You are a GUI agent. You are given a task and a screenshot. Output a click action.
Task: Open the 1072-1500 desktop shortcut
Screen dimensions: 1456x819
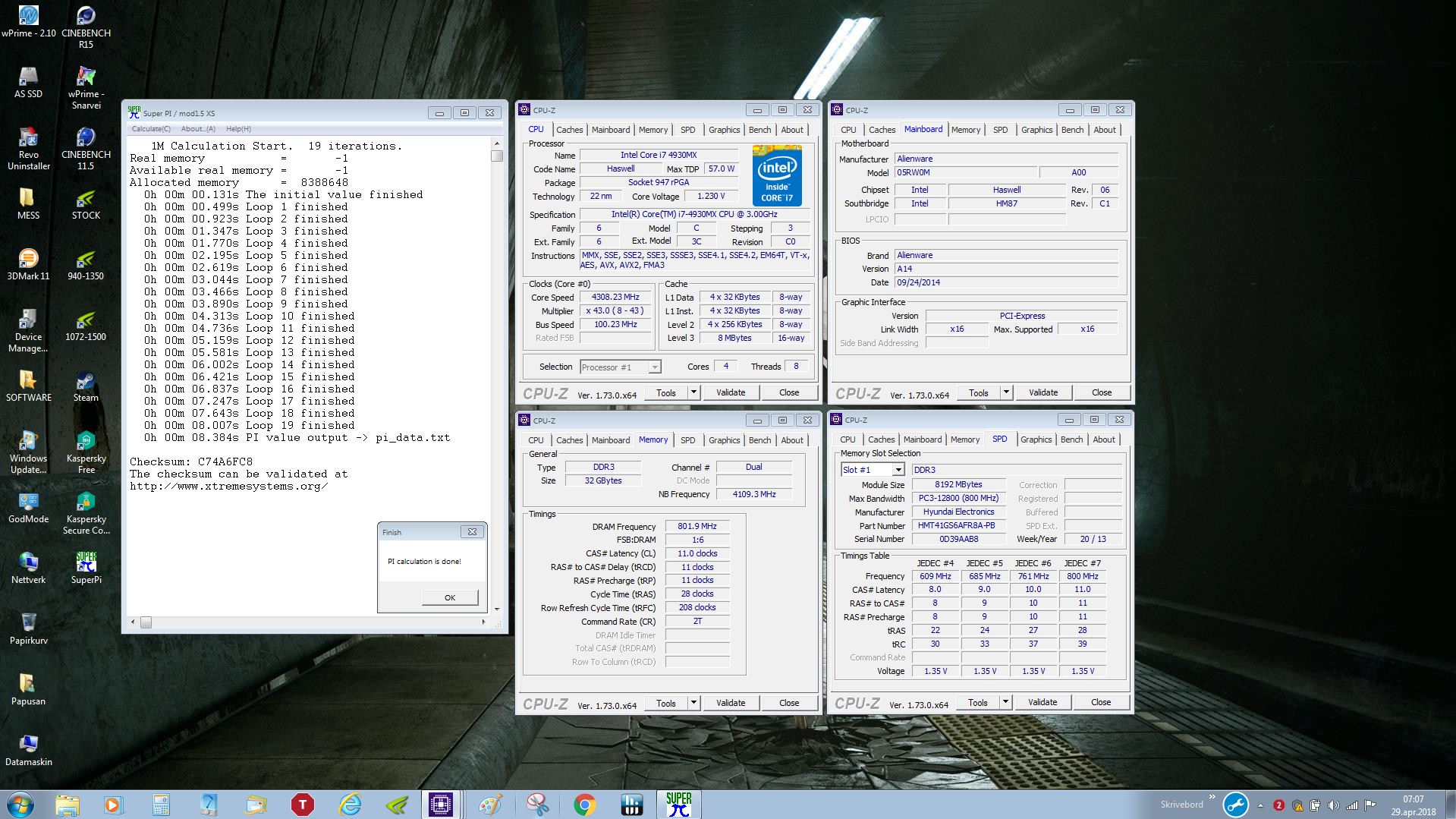tap(86, 325)
